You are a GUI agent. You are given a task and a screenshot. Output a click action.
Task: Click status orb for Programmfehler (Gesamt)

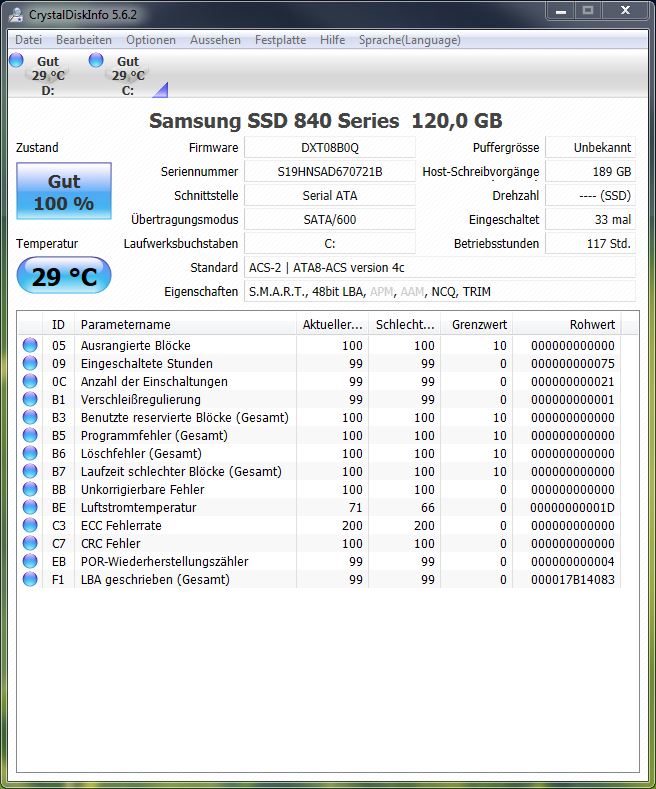tap(30, 435)
